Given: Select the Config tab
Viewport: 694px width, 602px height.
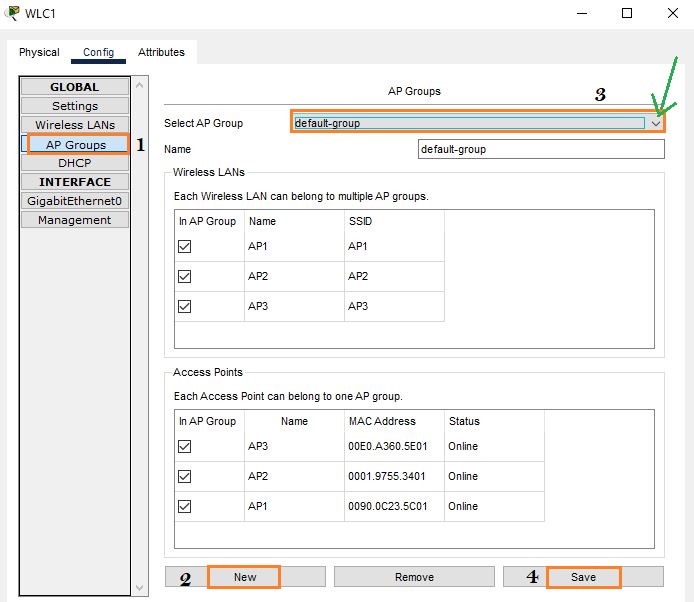Looking at the screenshot, I should 98,52.
